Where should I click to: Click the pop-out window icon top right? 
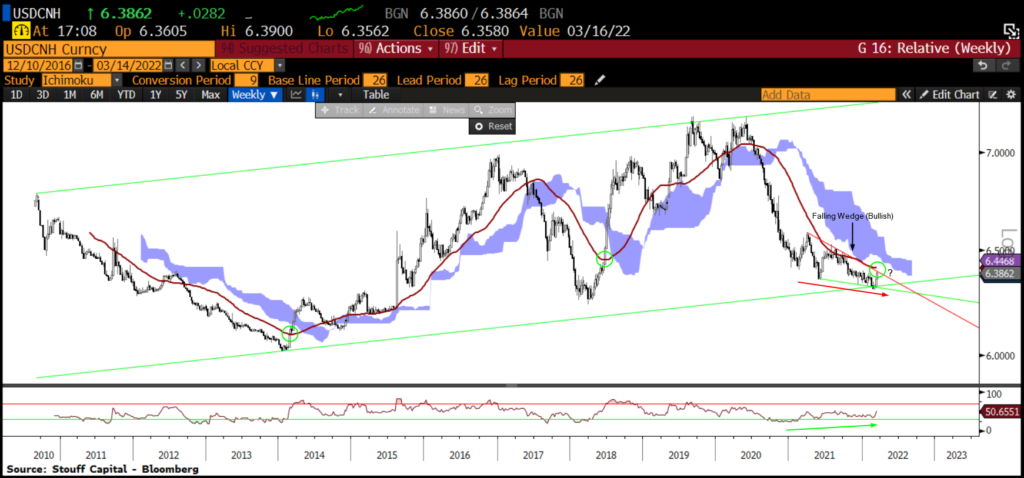click(1010, 30)
